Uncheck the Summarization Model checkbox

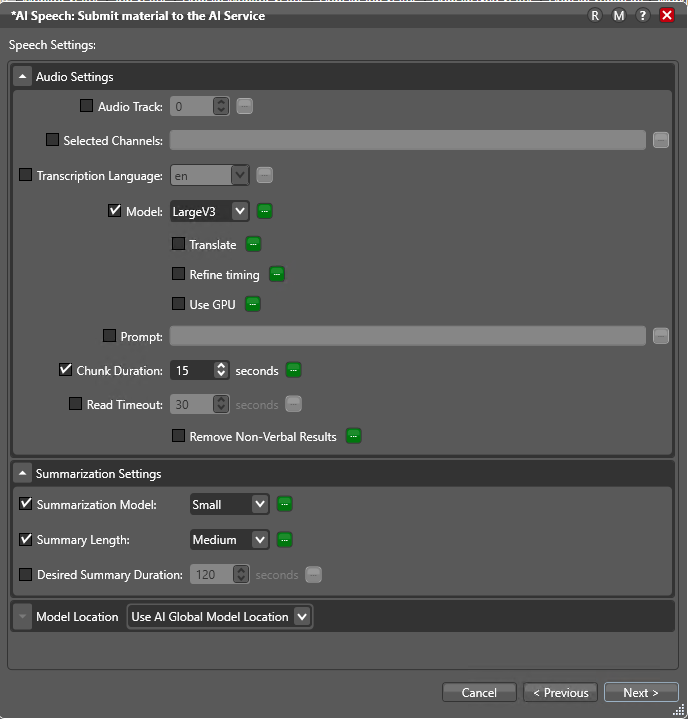coord(25,503)
